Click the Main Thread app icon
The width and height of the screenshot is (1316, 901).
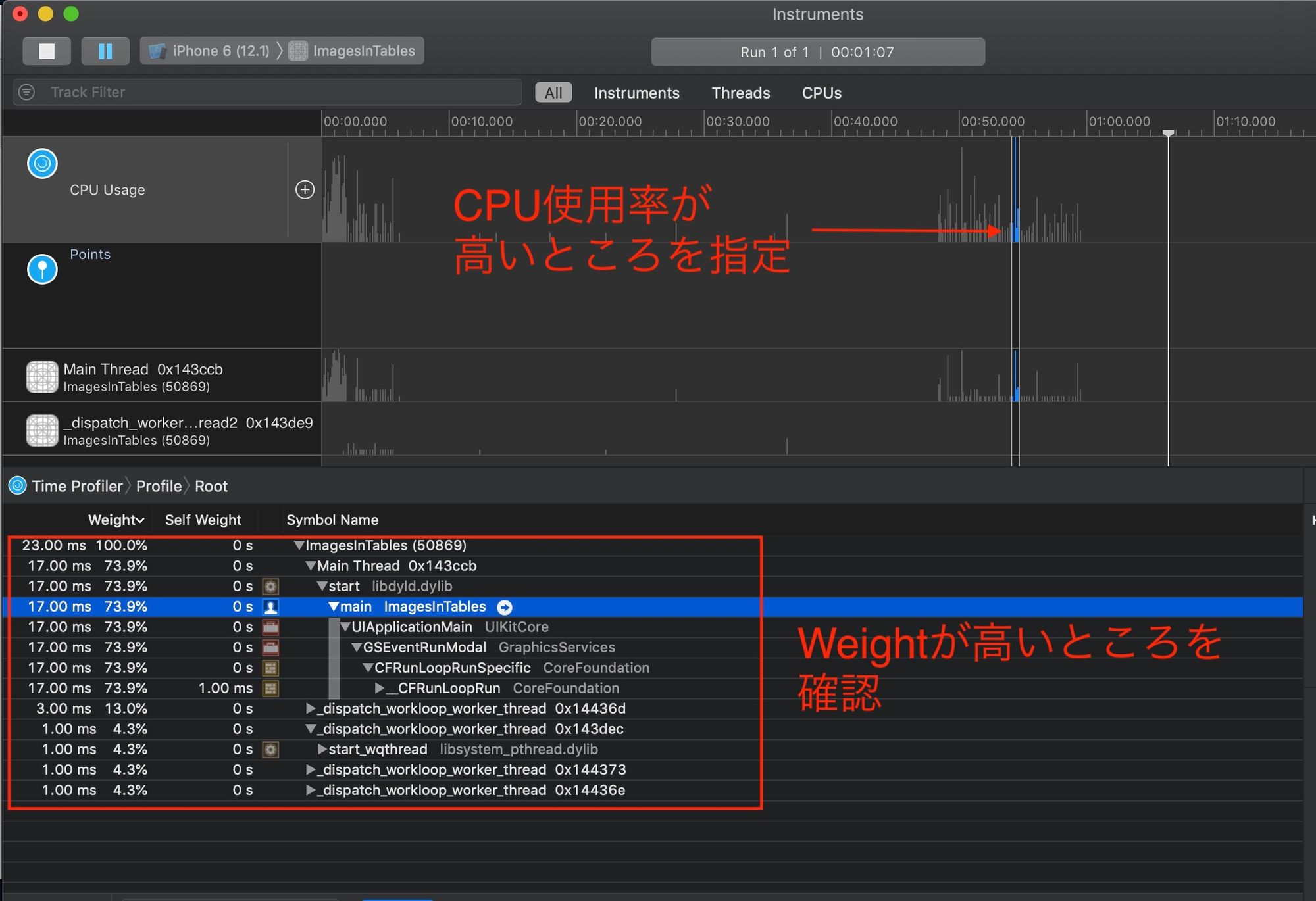(42, 377)
